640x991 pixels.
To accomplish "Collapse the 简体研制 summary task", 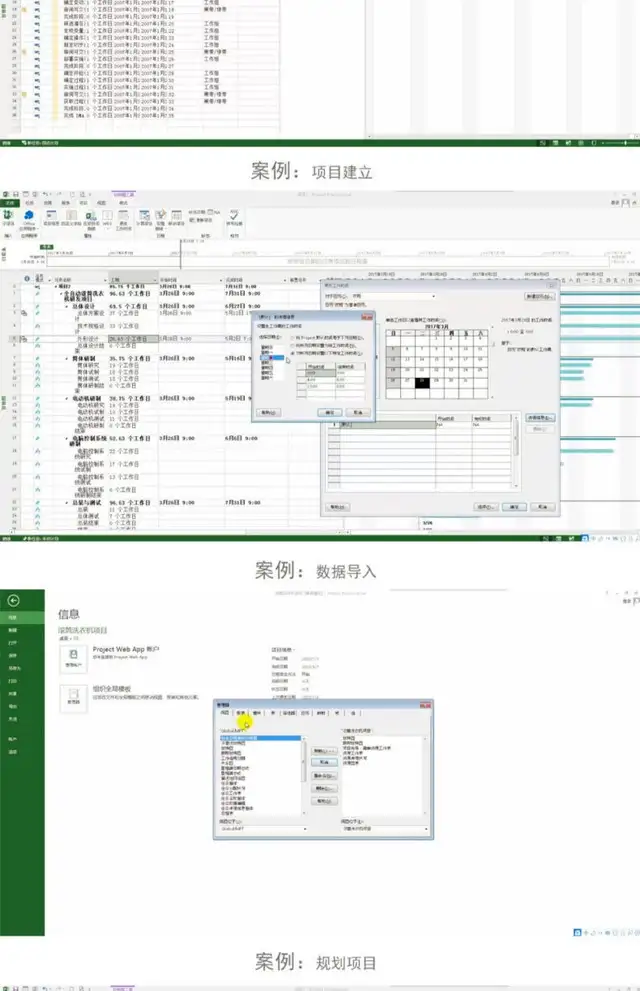I will pos(68,358).
